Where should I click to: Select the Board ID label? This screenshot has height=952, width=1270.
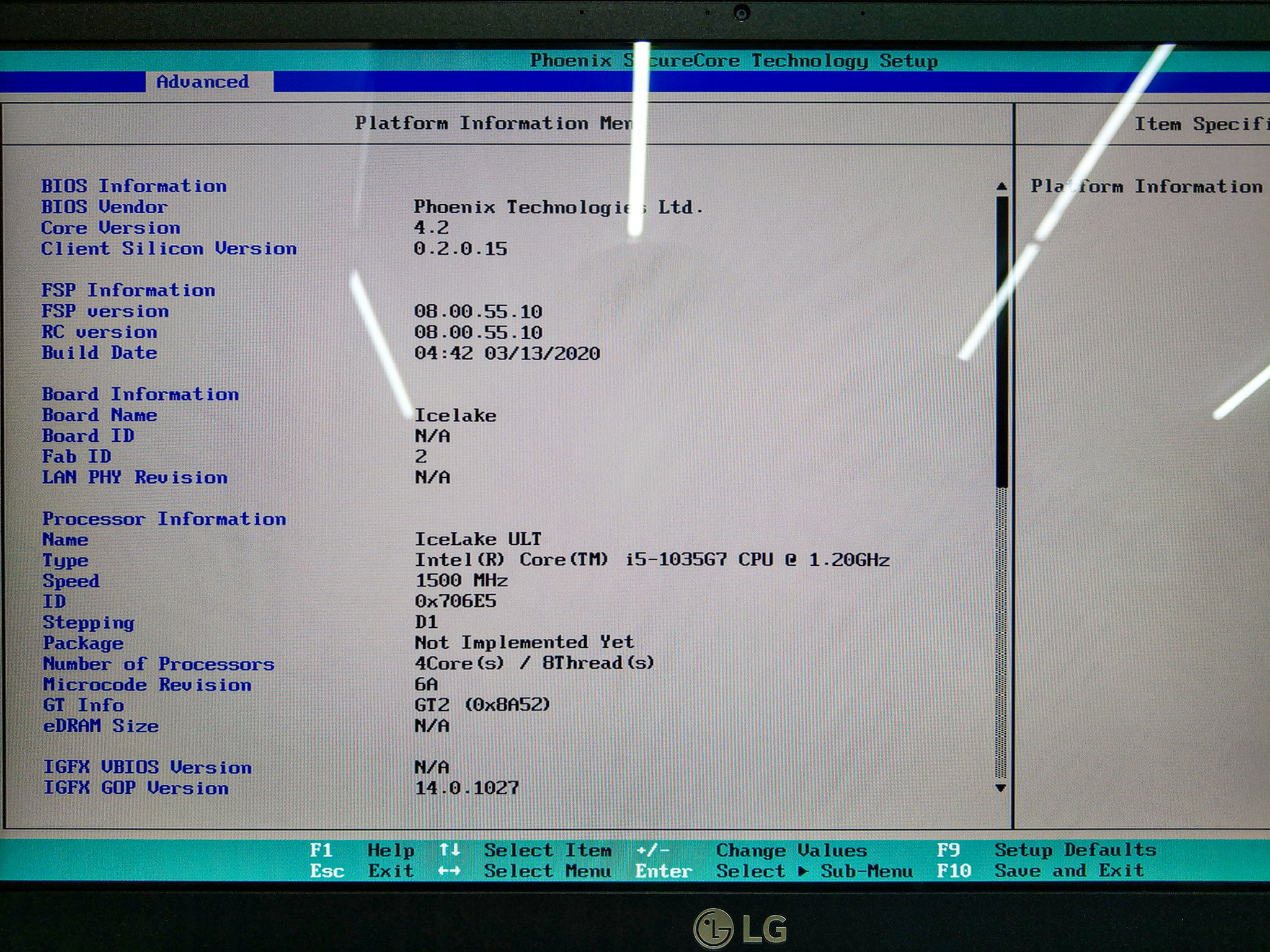[x=88, y=436]
